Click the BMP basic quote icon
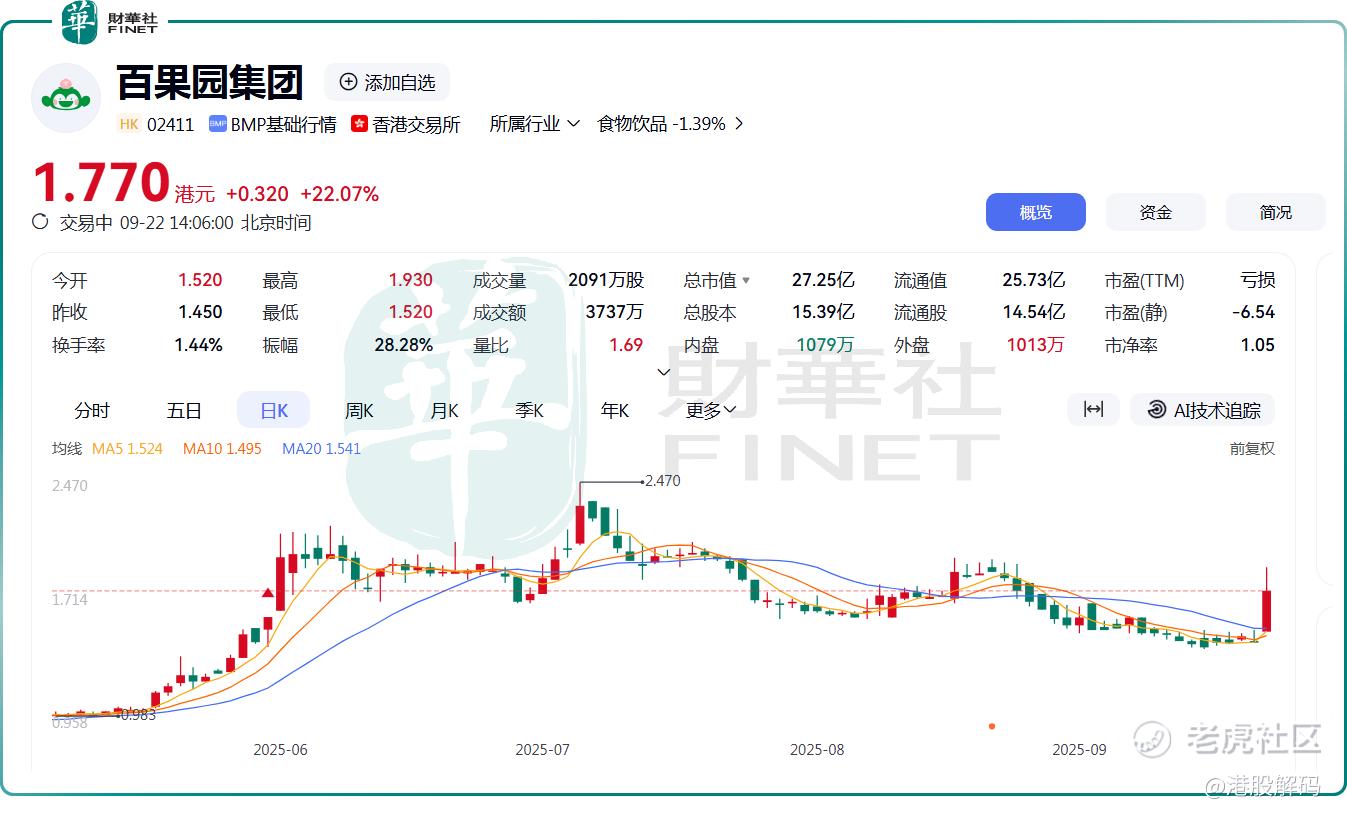Screen dimensions: 1347x816 pos(217,124)
